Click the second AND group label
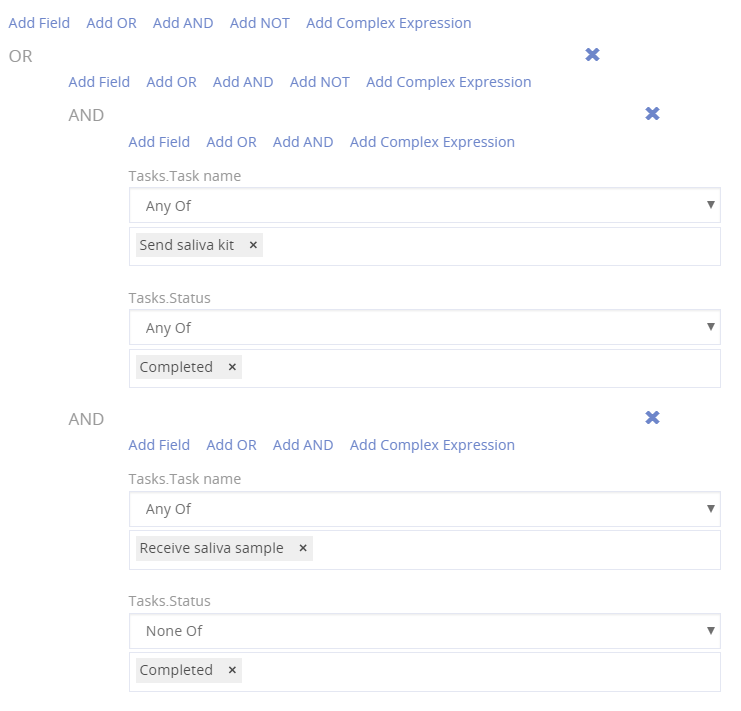 pyautogui.click(x=86, y=419)
